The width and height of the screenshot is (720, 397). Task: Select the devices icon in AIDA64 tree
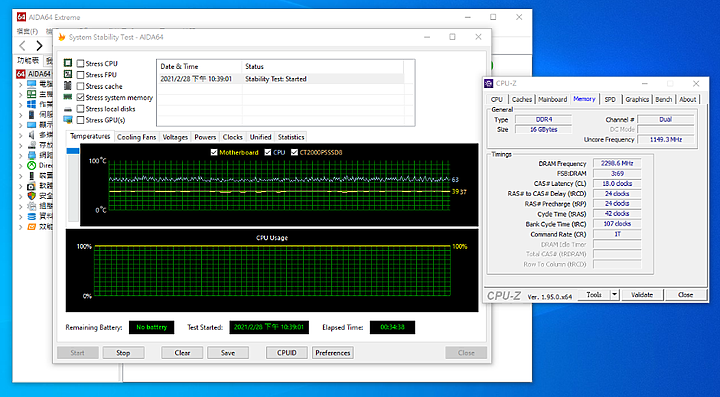click(x=31, y=176)
